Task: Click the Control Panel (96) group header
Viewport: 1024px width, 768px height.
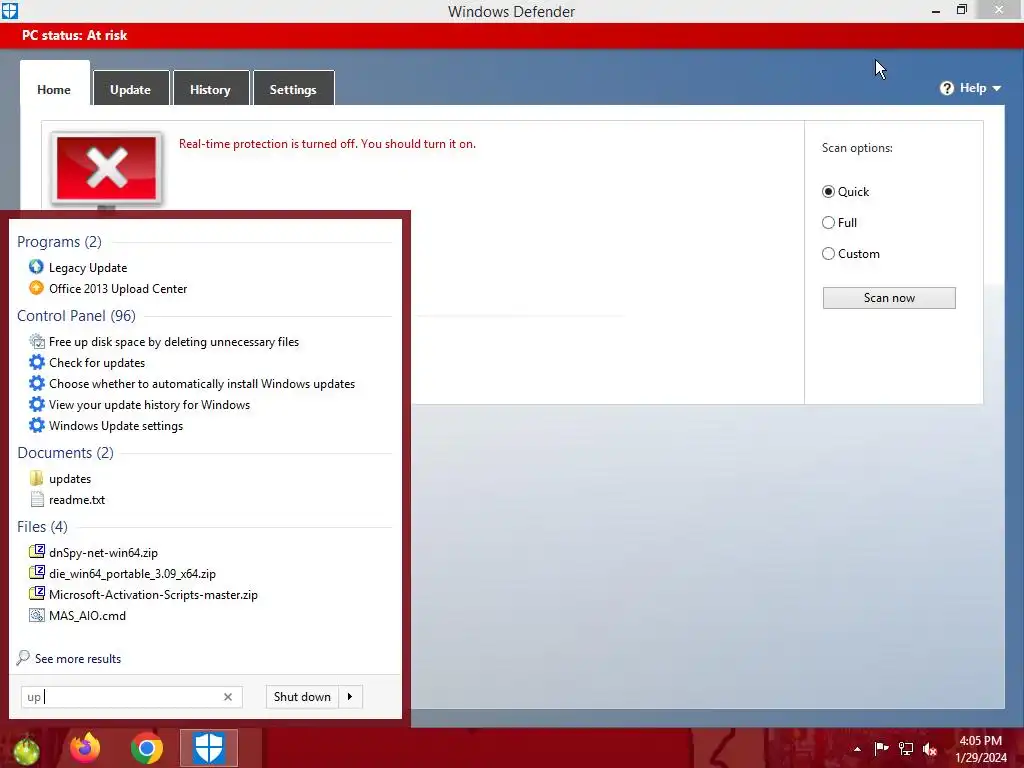Action: tap(76, 315)
